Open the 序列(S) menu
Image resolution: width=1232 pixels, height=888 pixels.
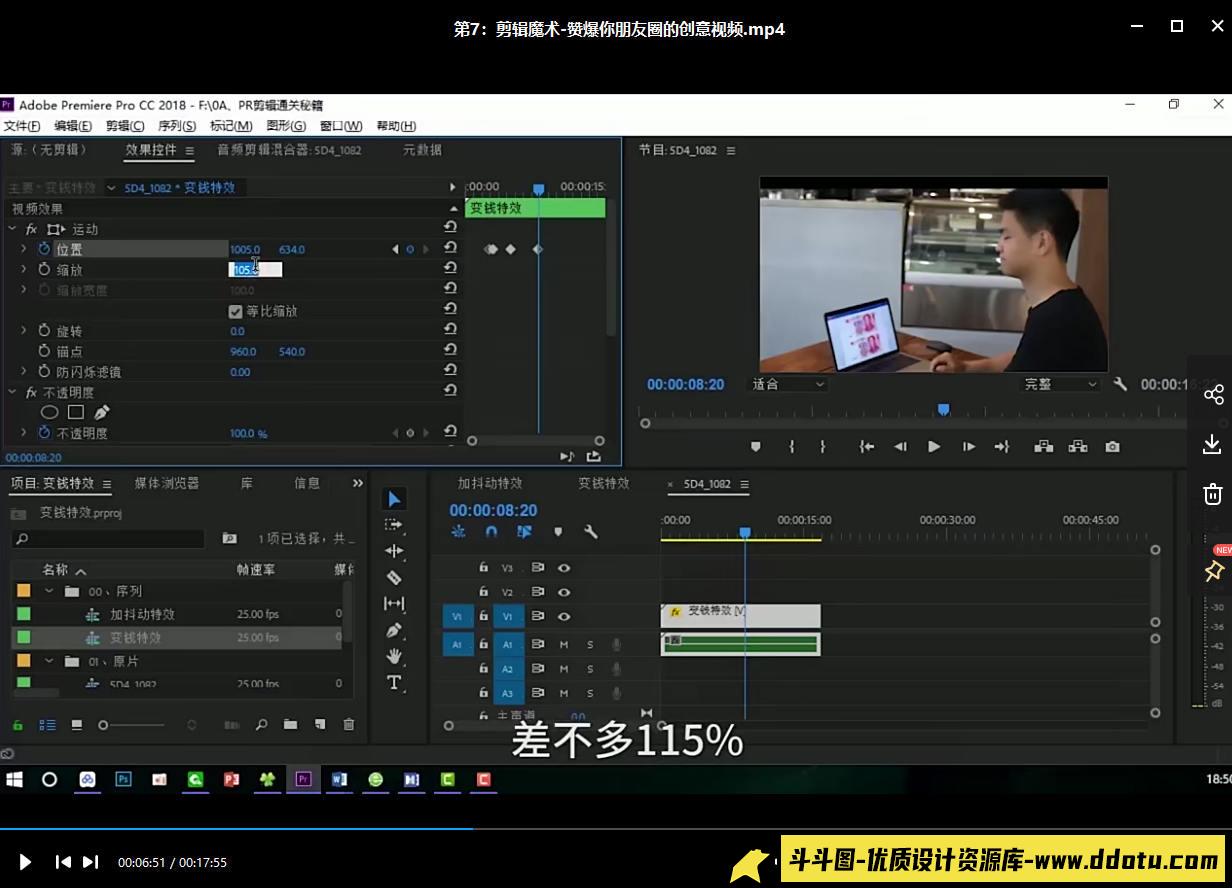click(x=177, y=126)
